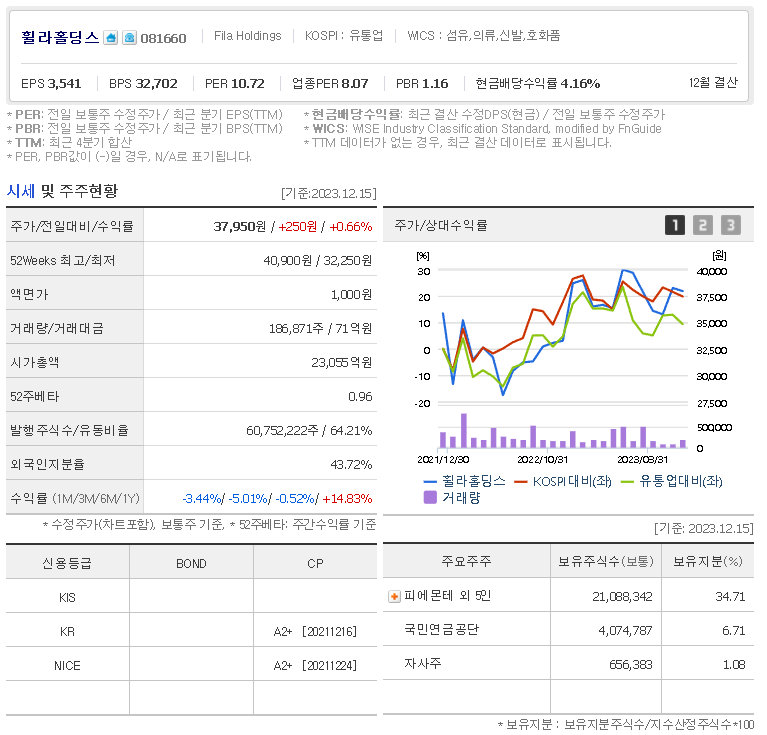Click shares held 21,088,342

point(622,597)
